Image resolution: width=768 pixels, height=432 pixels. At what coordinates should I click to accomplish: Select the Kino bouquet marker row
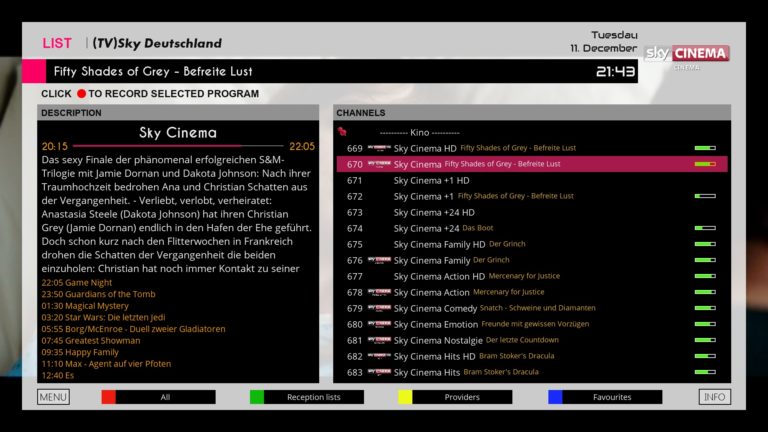(532, 132)
